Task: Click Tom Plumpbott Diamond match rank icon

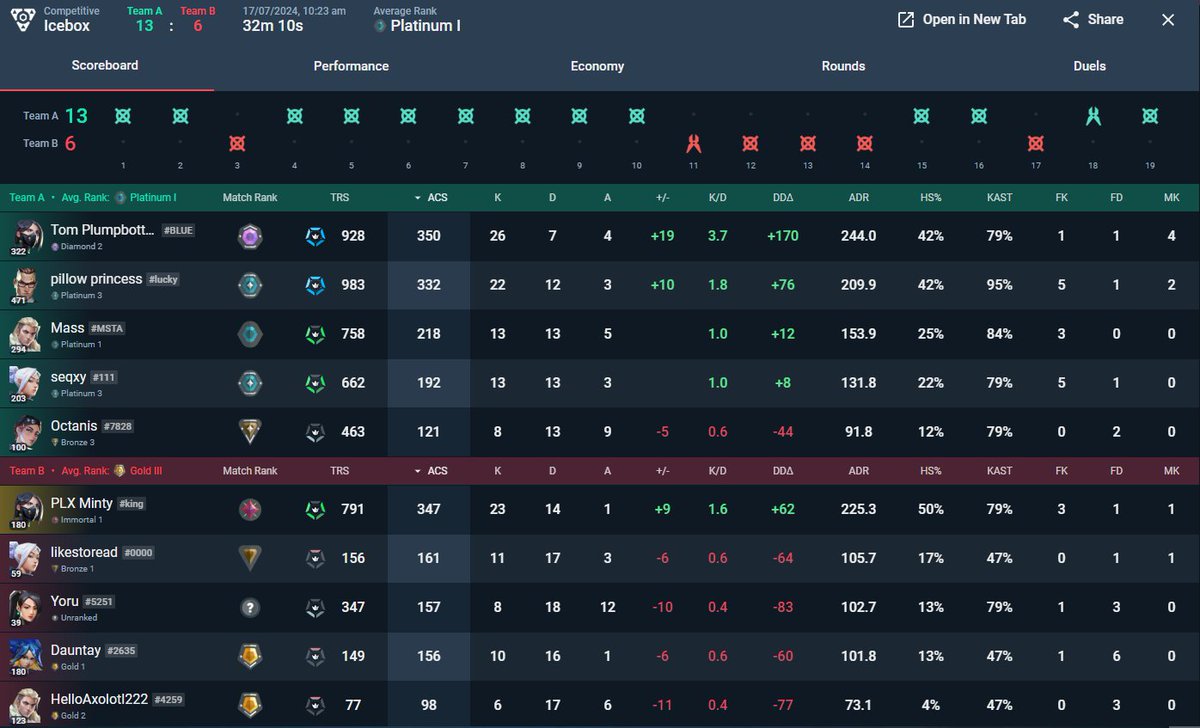Action: pyautogui.click(x=250, y=236)
